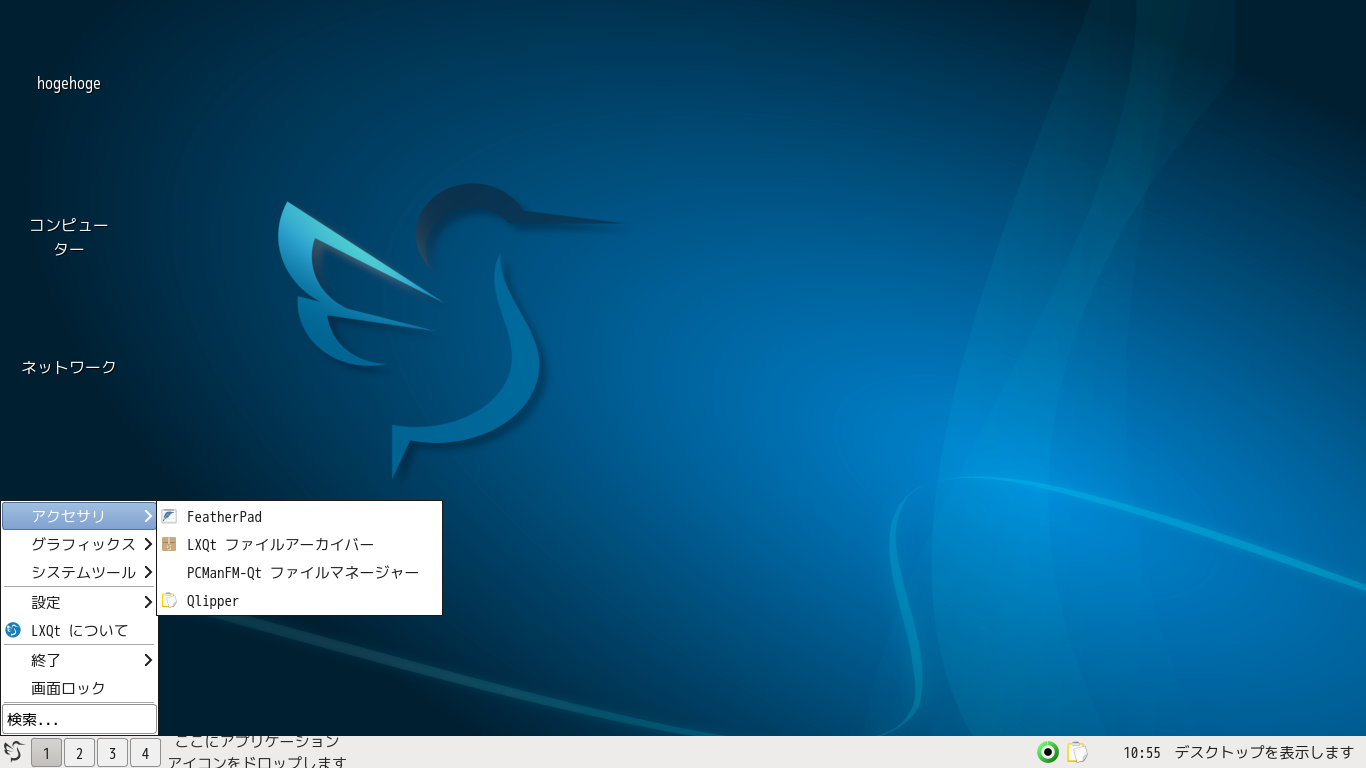Click デスクトップを表示します button
1366x768 pixels.
coord(1264,752)
